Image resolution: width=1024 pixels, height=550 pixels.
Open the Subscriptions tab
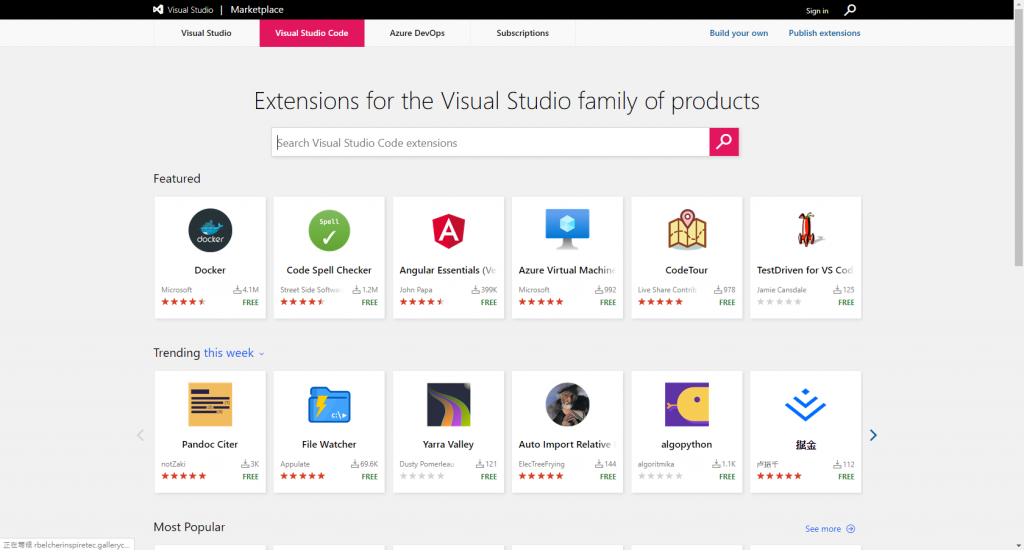pyautogui.click(x=522, y=33)
